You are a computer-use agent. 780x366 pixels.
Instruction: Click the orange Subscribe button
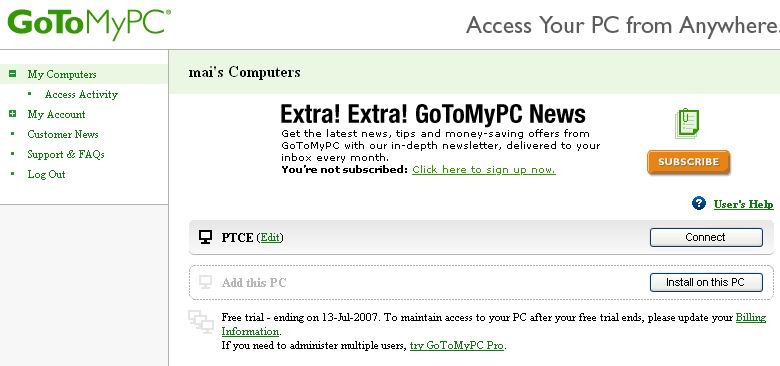pos(688,162)
